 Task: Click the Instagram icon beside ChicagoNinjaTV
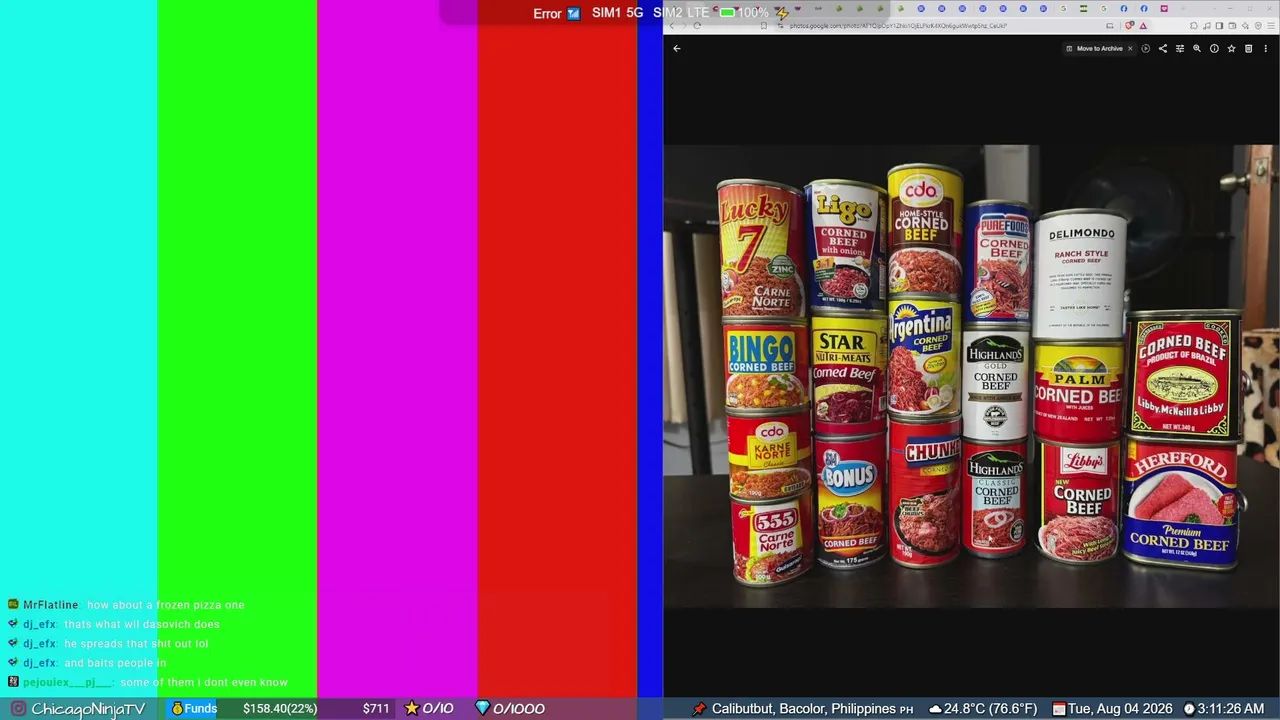pyautogui.click(x=18, y=709)
